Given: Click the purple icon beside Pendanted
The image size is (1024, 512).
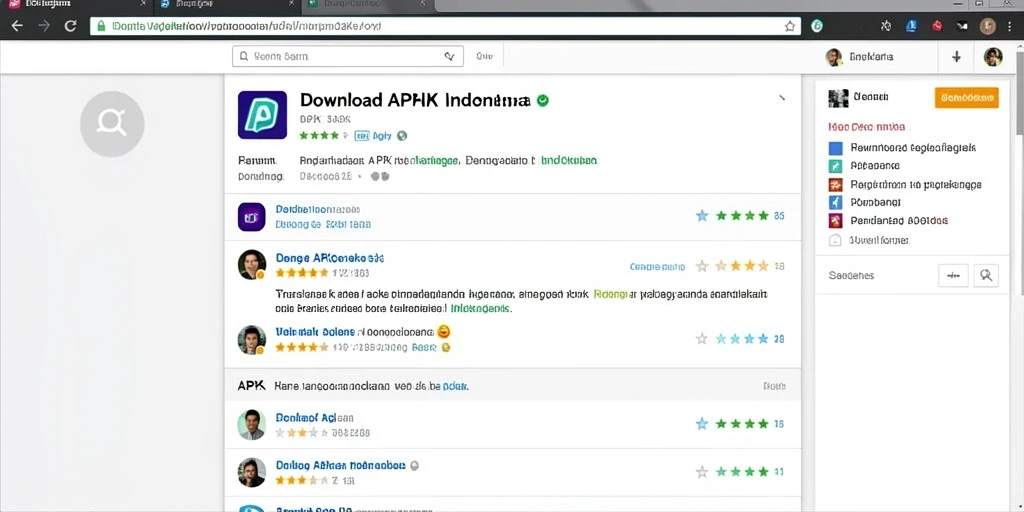Looking at the screenshot, I should 835,221.
